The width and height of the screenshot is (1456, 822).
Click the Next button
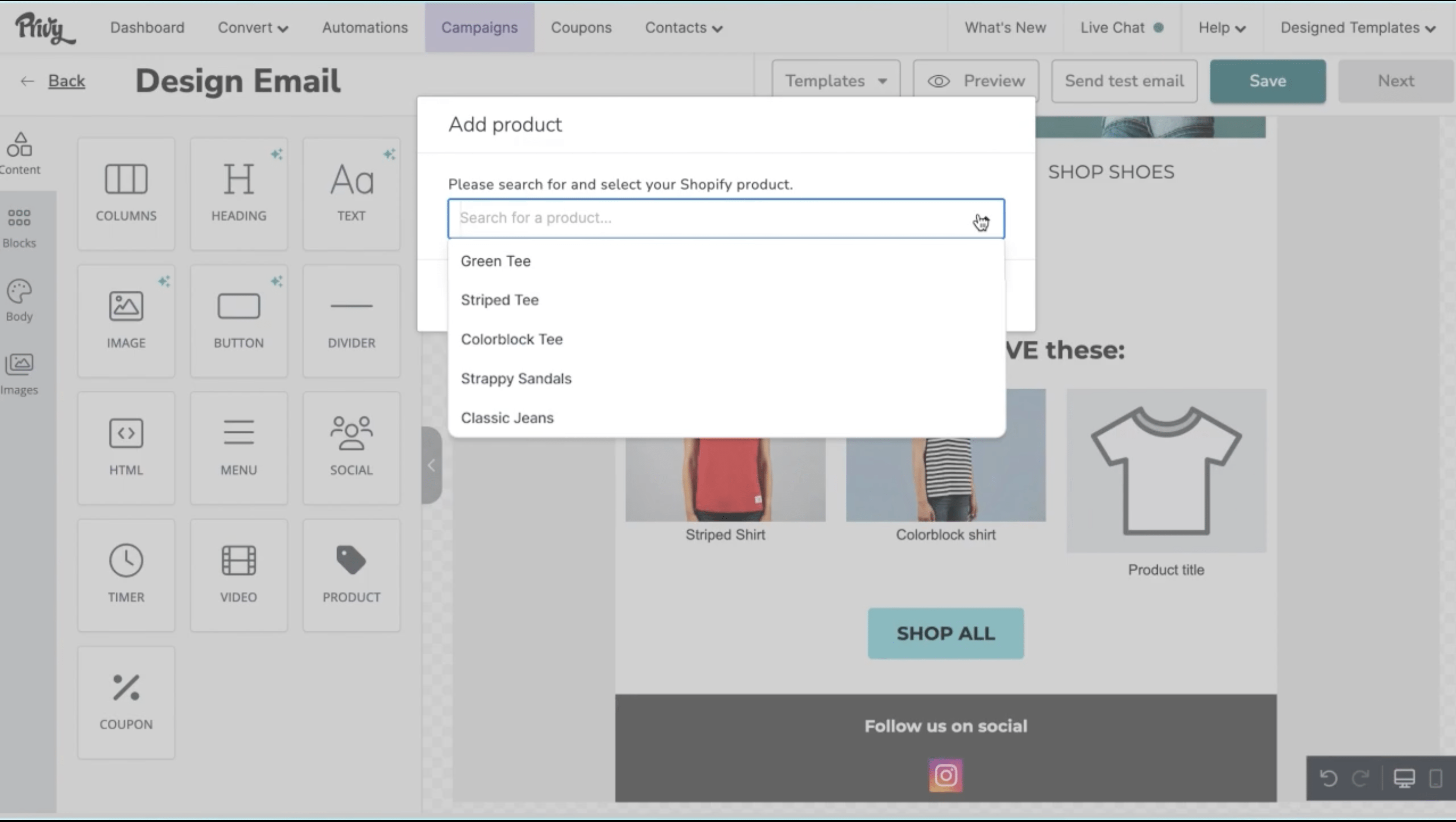pyautogui.click(x=1395, y=81)
